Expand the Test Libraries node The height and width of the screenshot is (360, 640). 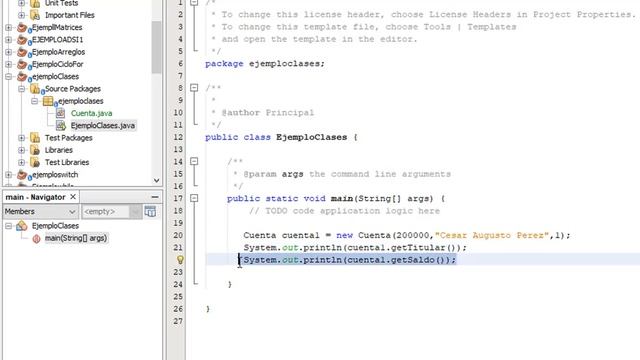tap(22, 162)
